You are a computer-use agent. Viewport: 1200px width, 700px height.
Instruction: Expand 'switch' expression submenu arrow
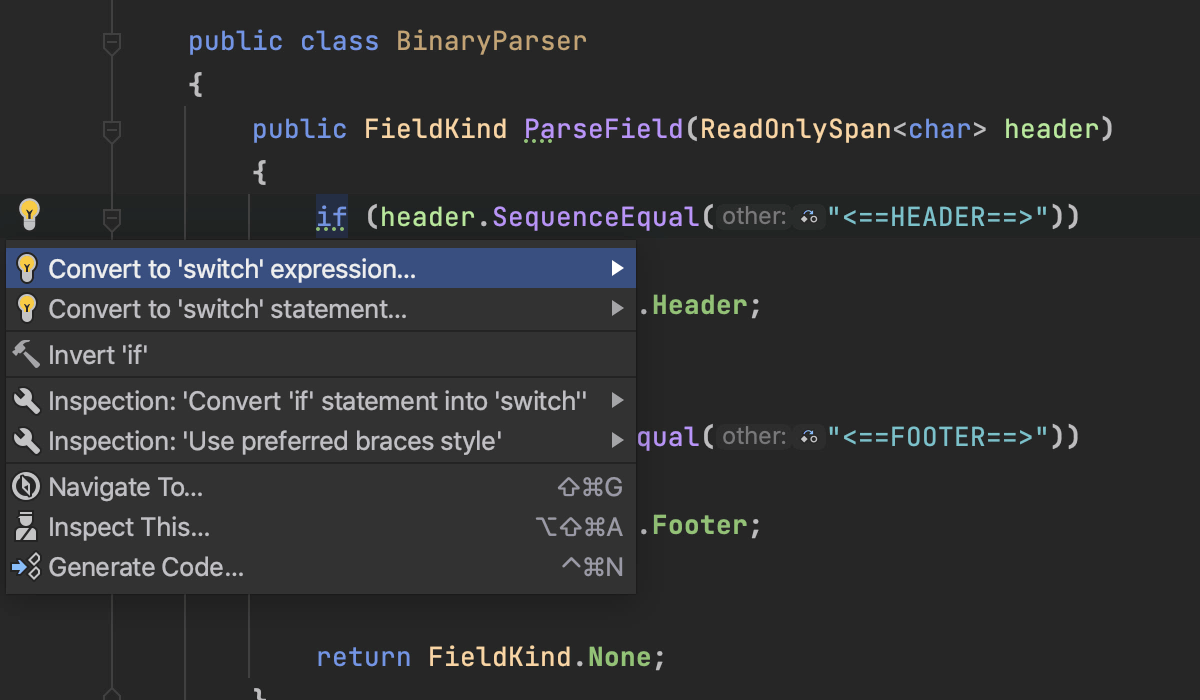point(617,268)
